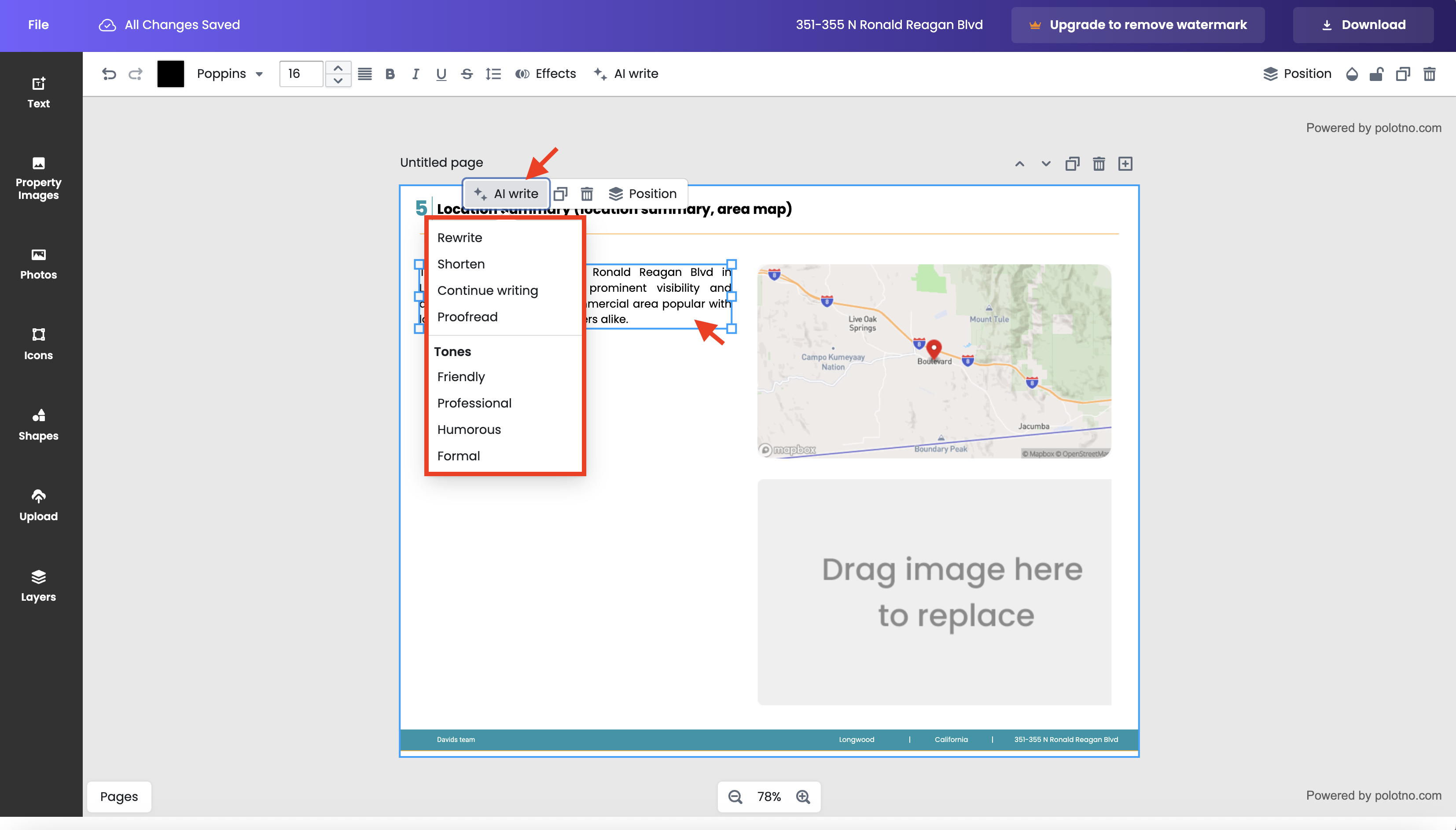Click the transparency droplet icon
Viewport: 1456px width, 830px height.
pyautogui.click(x=1351, y=73)
